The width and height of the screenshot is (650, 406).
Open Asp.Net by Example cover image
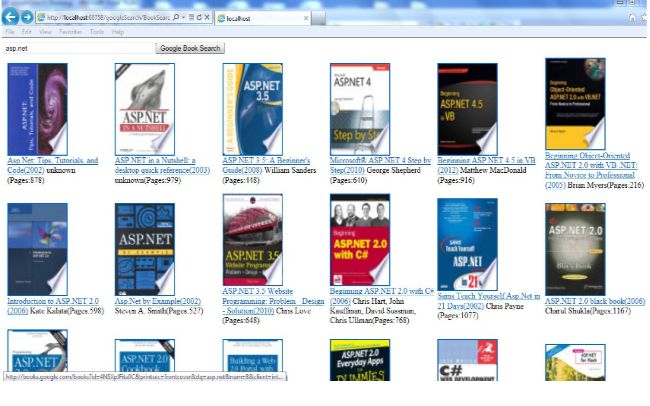145,249
